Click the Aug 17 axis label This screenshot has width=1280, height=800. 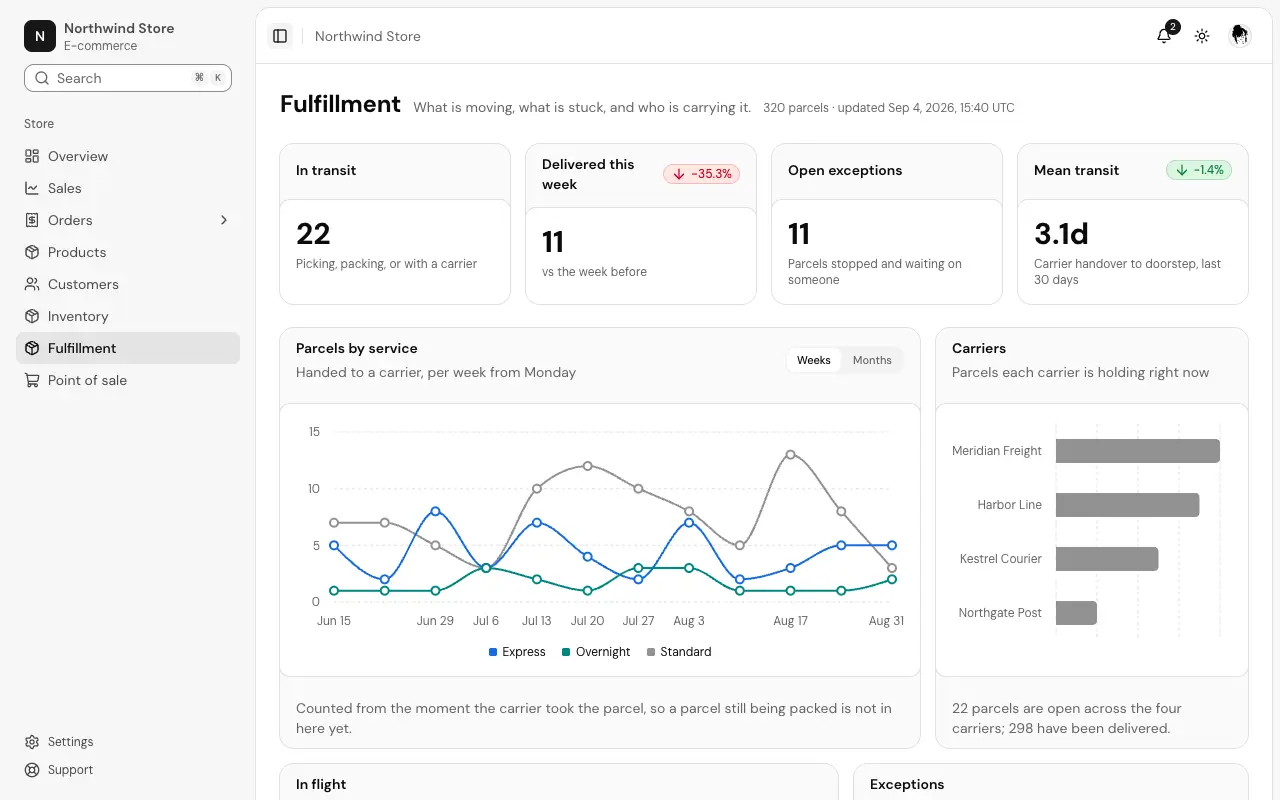790,621
